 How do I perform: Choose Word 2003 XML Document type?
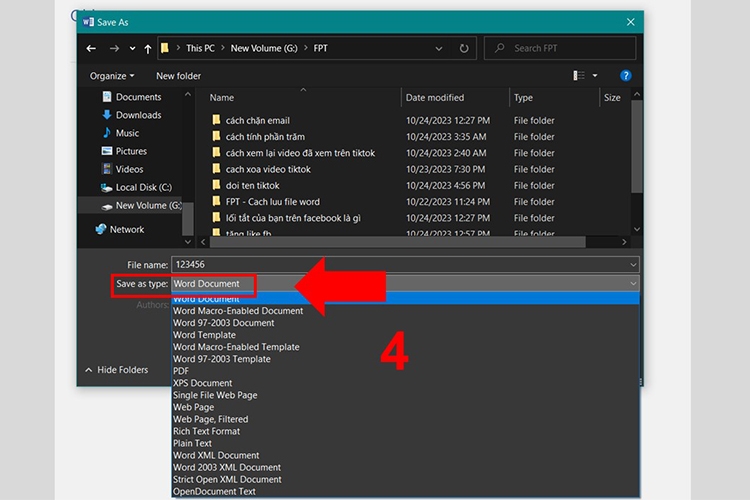click(405, 467)
